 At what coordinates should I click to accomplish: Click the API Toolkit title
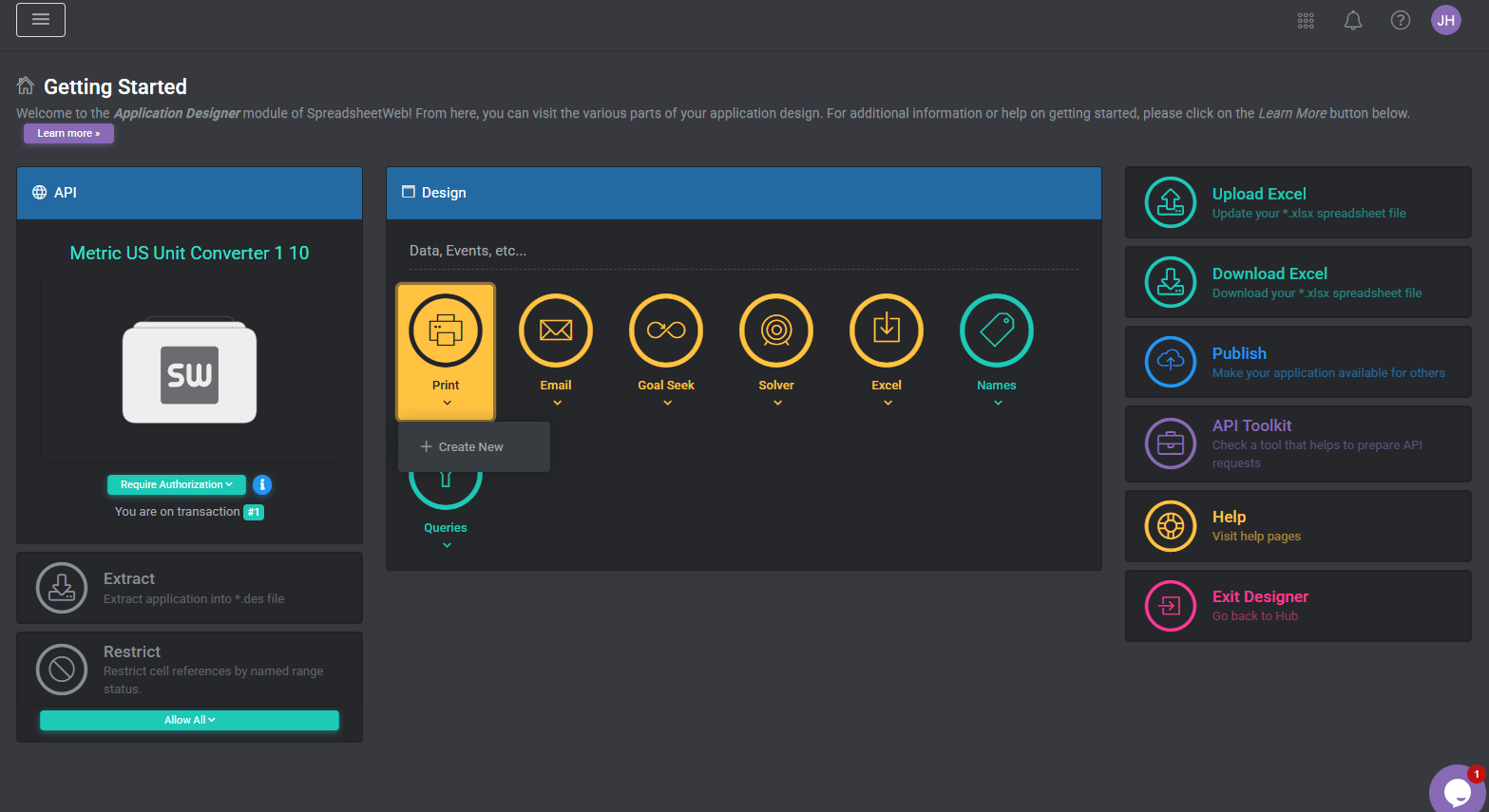pyautogui.click(x=1251, y=425)
